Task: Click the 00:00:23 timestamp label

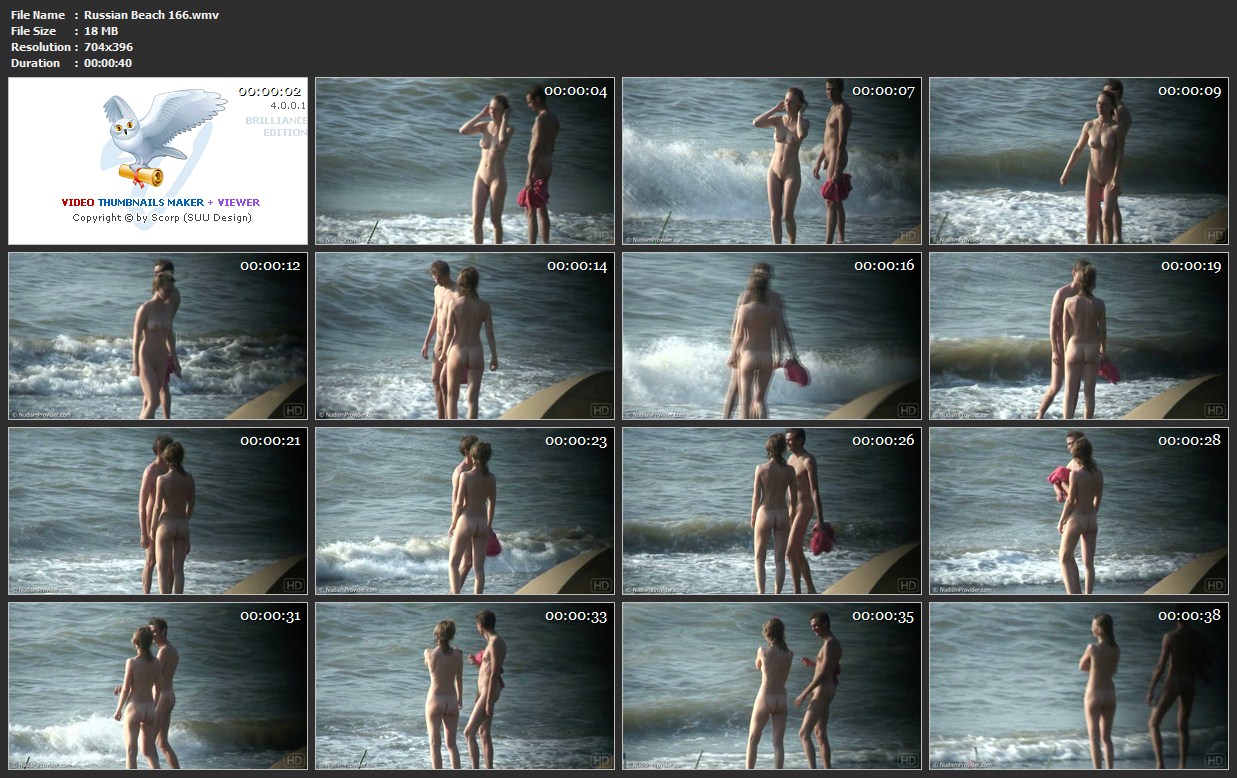Action: (576, 441)
